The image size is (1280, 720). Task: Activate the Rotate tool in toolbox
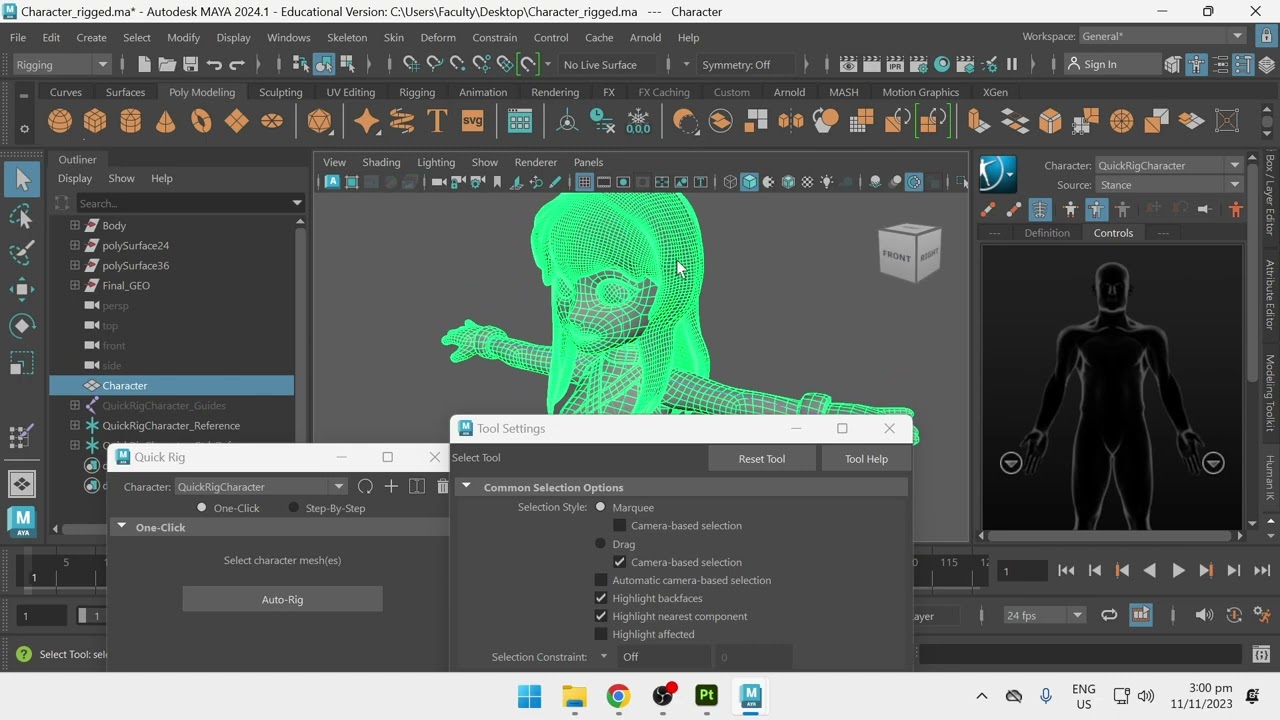[22, 325]
